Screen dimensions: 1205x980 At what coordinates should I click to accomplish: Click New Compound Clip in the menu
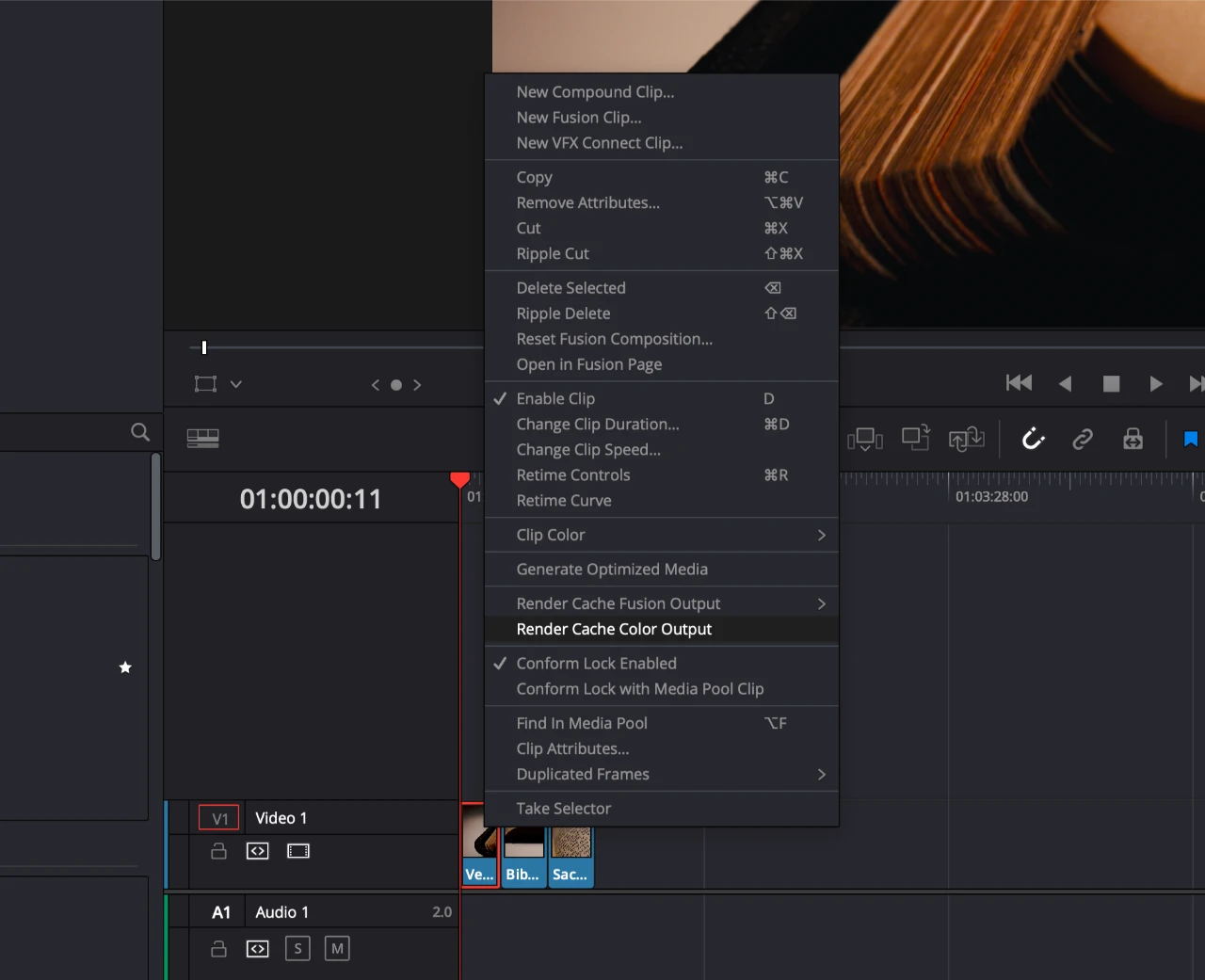click(x=594, y=91)
